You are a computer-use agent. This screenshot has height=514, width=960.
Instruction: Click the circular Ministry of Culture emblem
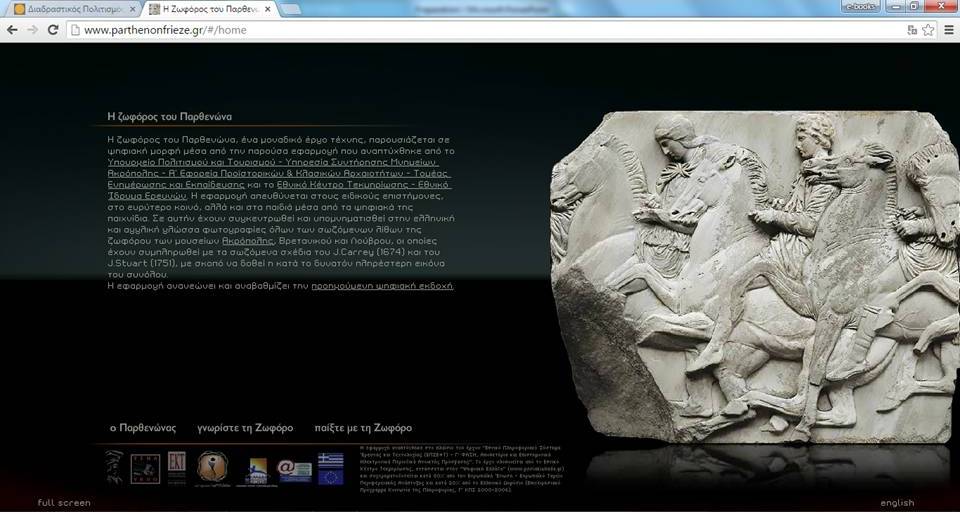212,466
